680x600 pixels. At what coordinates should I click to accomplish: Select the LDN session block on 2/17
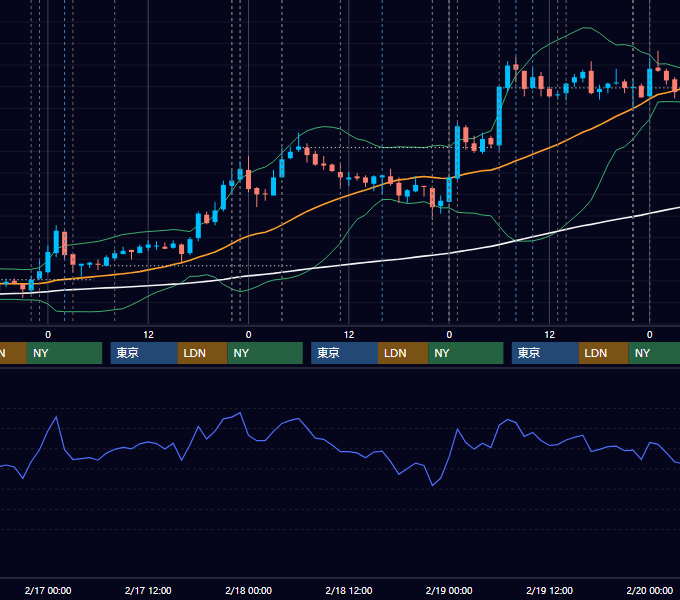coord(203,353)
